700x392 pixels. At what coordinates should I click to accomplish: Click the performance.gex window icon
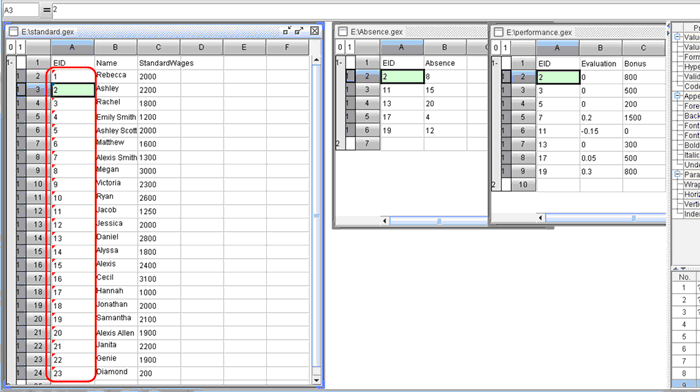coord(498,32)
